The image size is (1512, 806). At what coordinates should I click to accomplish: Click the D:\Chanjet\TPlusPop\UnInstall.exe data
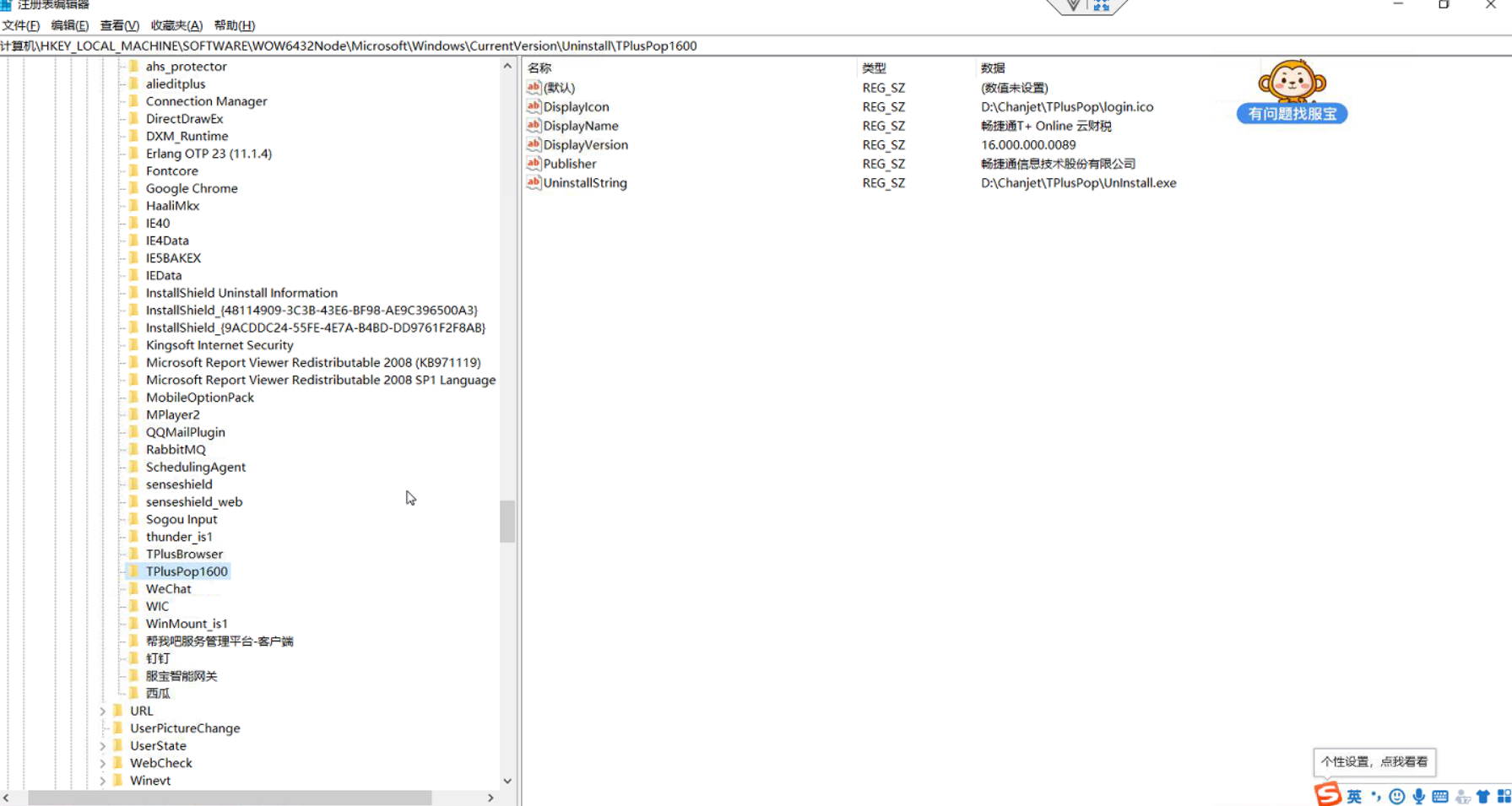[1078, 182]
